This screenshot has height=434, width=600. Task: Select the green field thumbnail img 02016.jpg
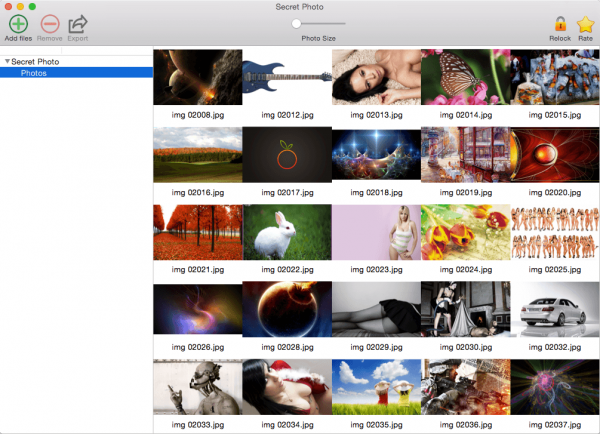198,155
